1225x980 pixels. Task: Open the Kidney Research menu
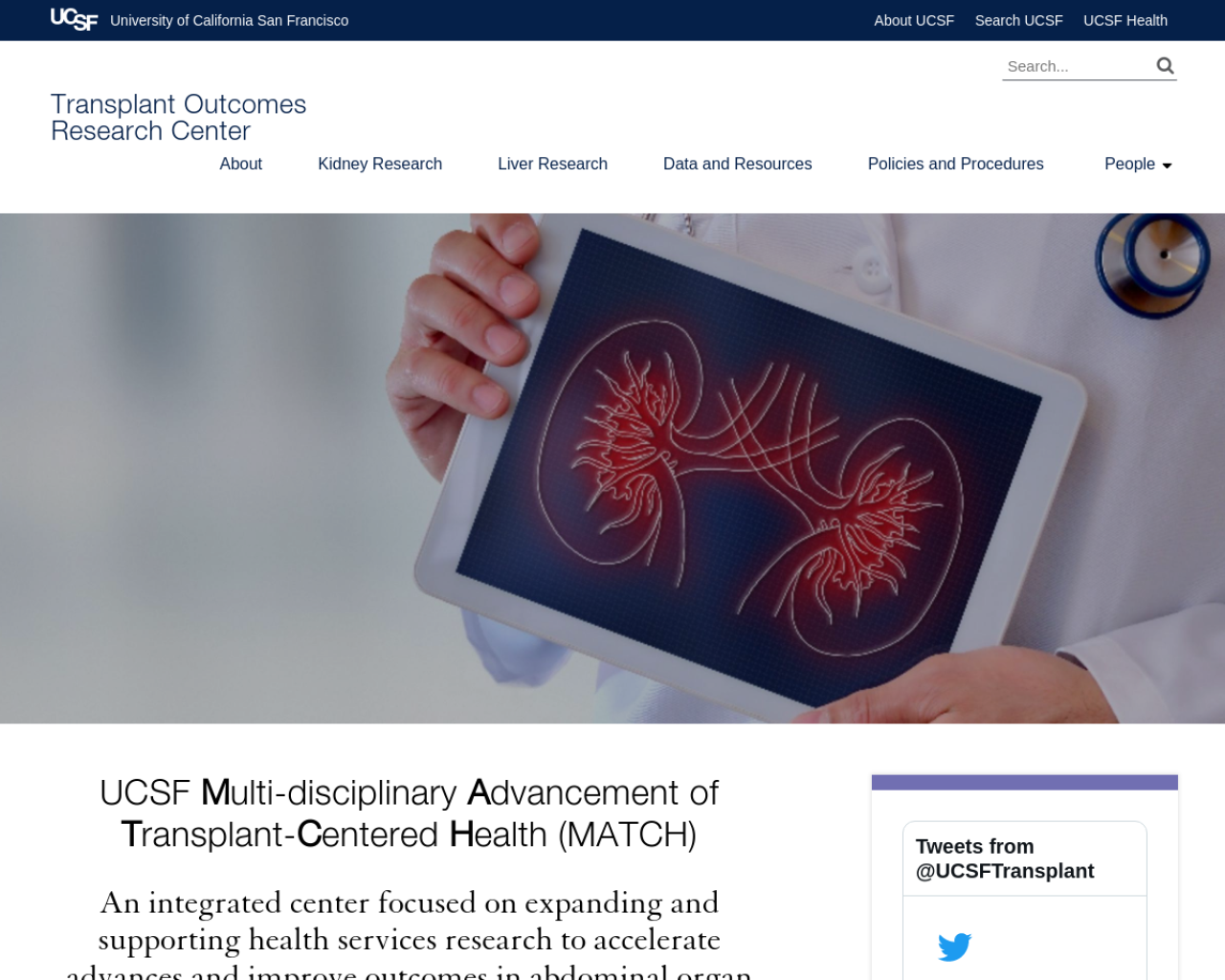[x=380, y=164]
